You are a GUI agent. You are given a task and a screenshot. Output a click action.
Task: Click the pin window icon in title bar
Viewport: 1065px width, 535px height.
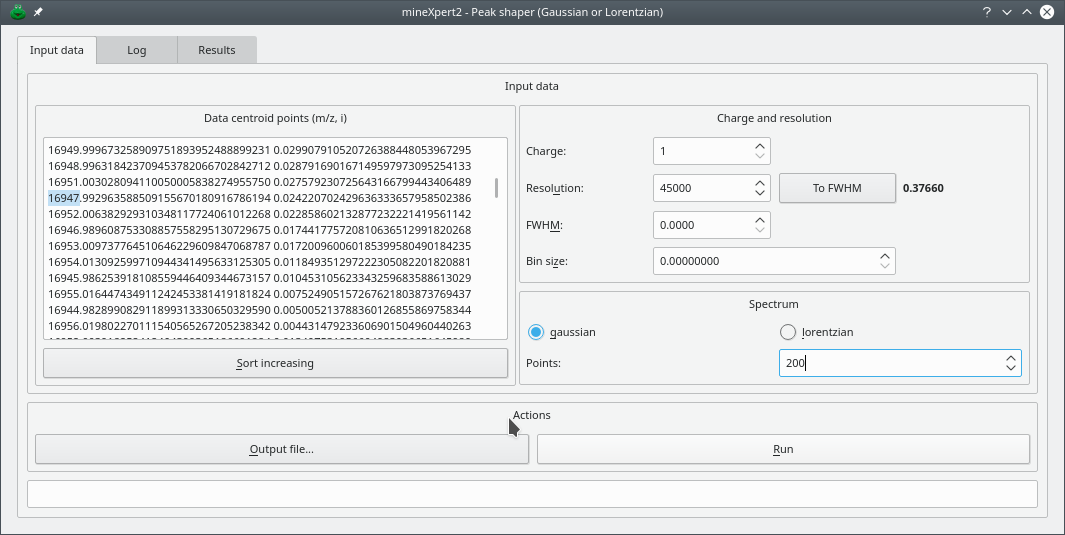point(38,12)
